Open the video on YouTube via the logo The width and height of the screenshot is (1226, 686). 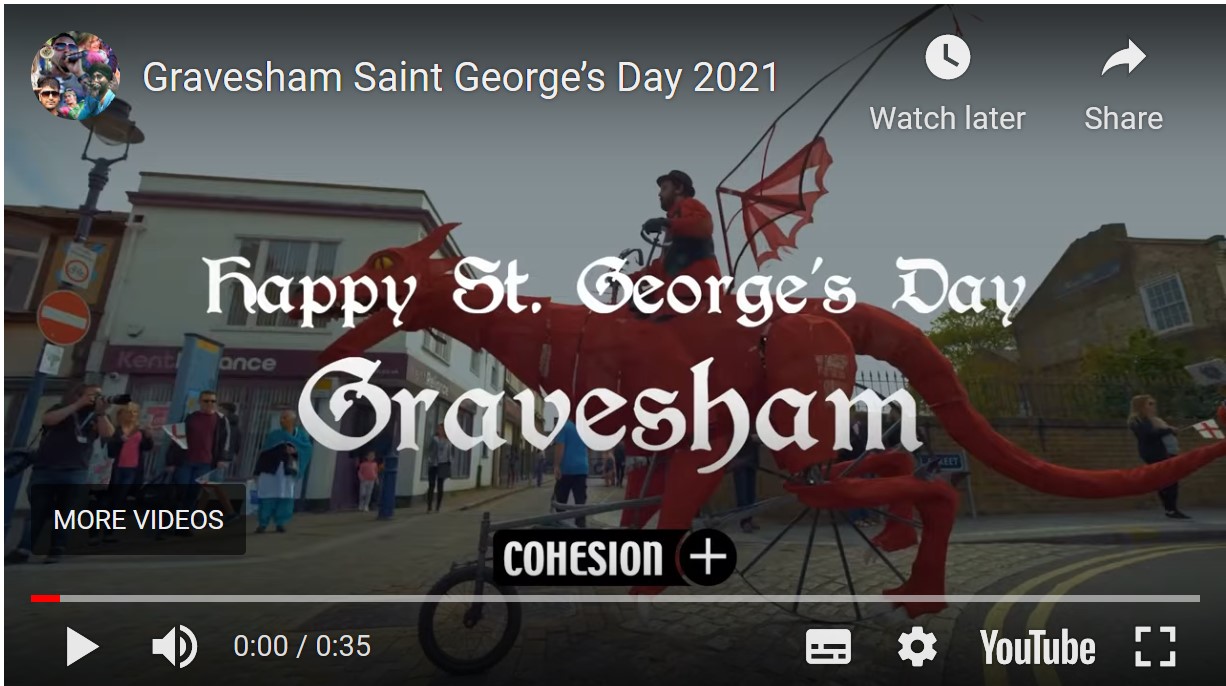tap(1037, 647)
